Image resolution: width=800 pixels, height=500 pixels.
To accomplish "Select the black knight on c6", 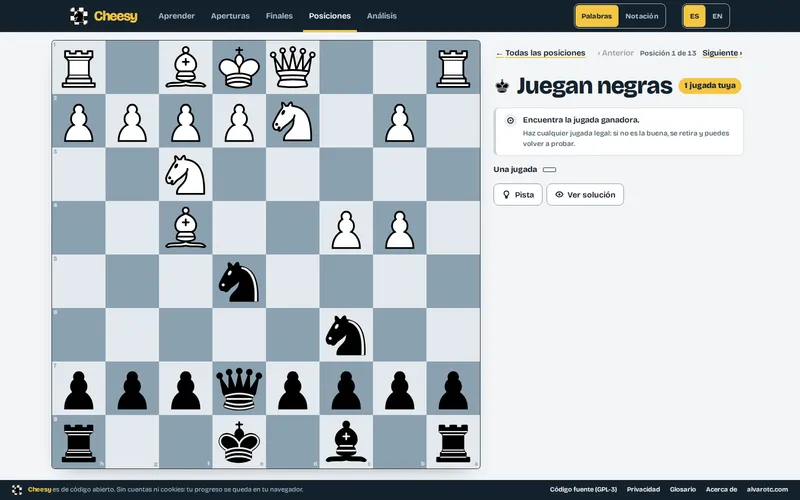I will [346, 335].
